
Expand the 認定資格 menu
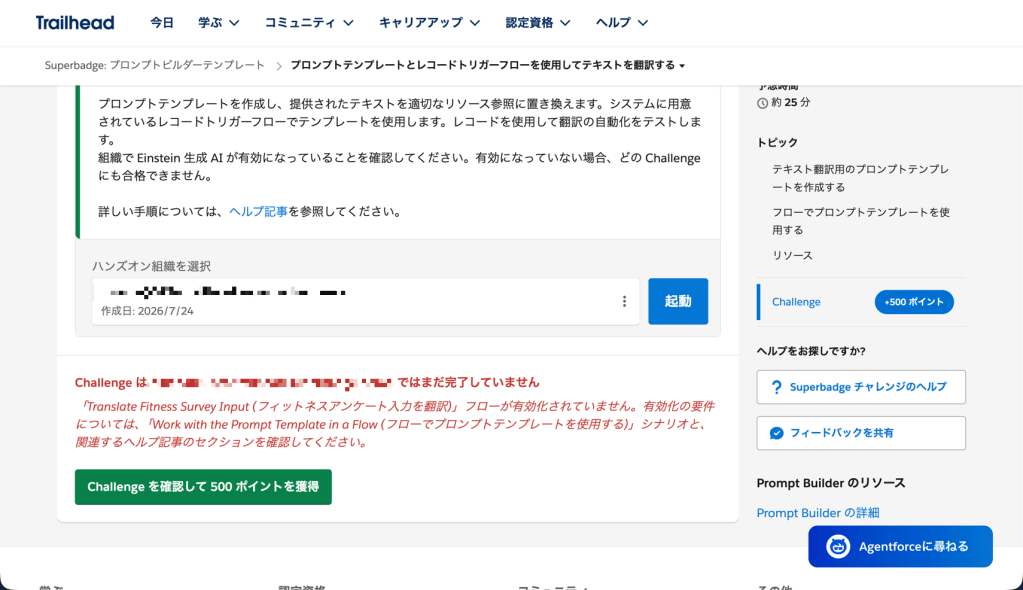coord(538,23)
